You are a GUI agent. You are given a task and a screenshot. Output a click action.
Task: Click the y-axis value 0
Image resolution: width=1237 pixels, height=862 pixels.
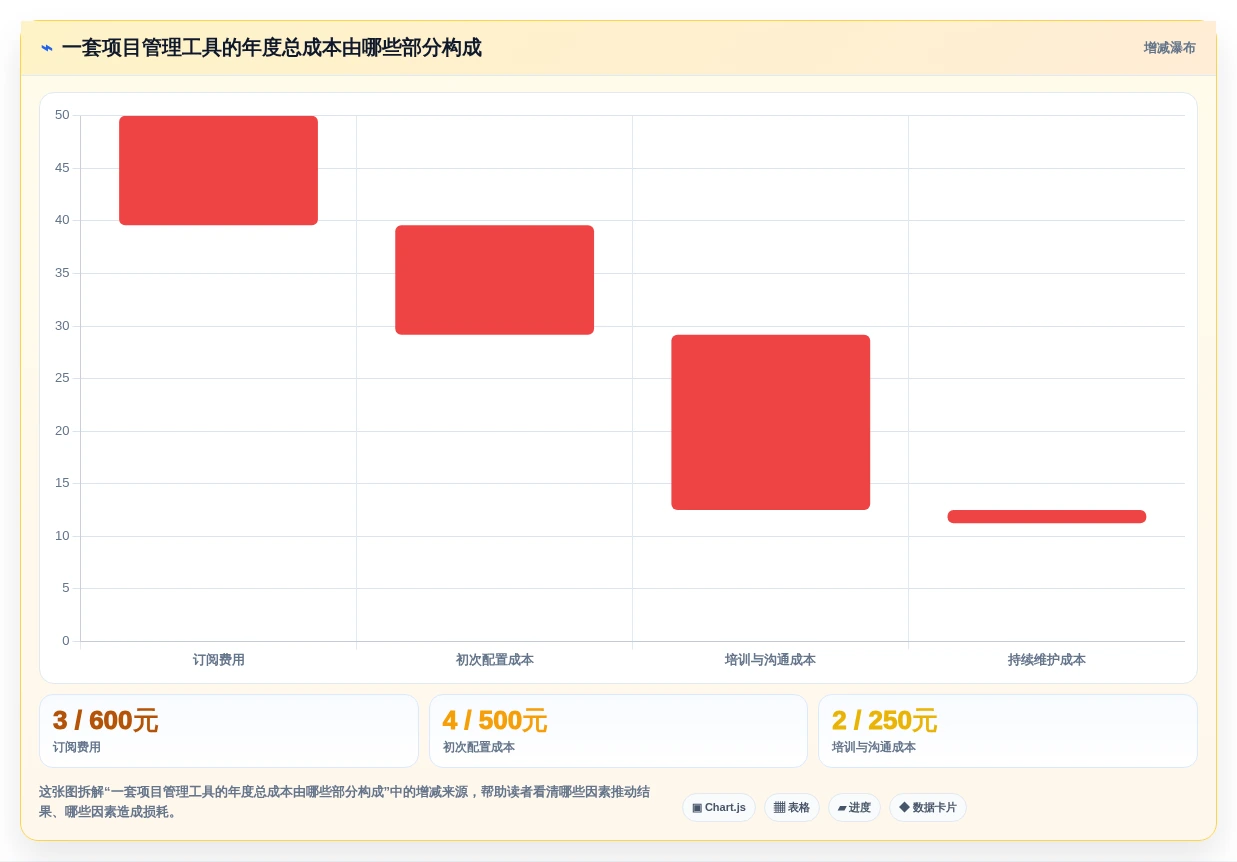[66, 641]
